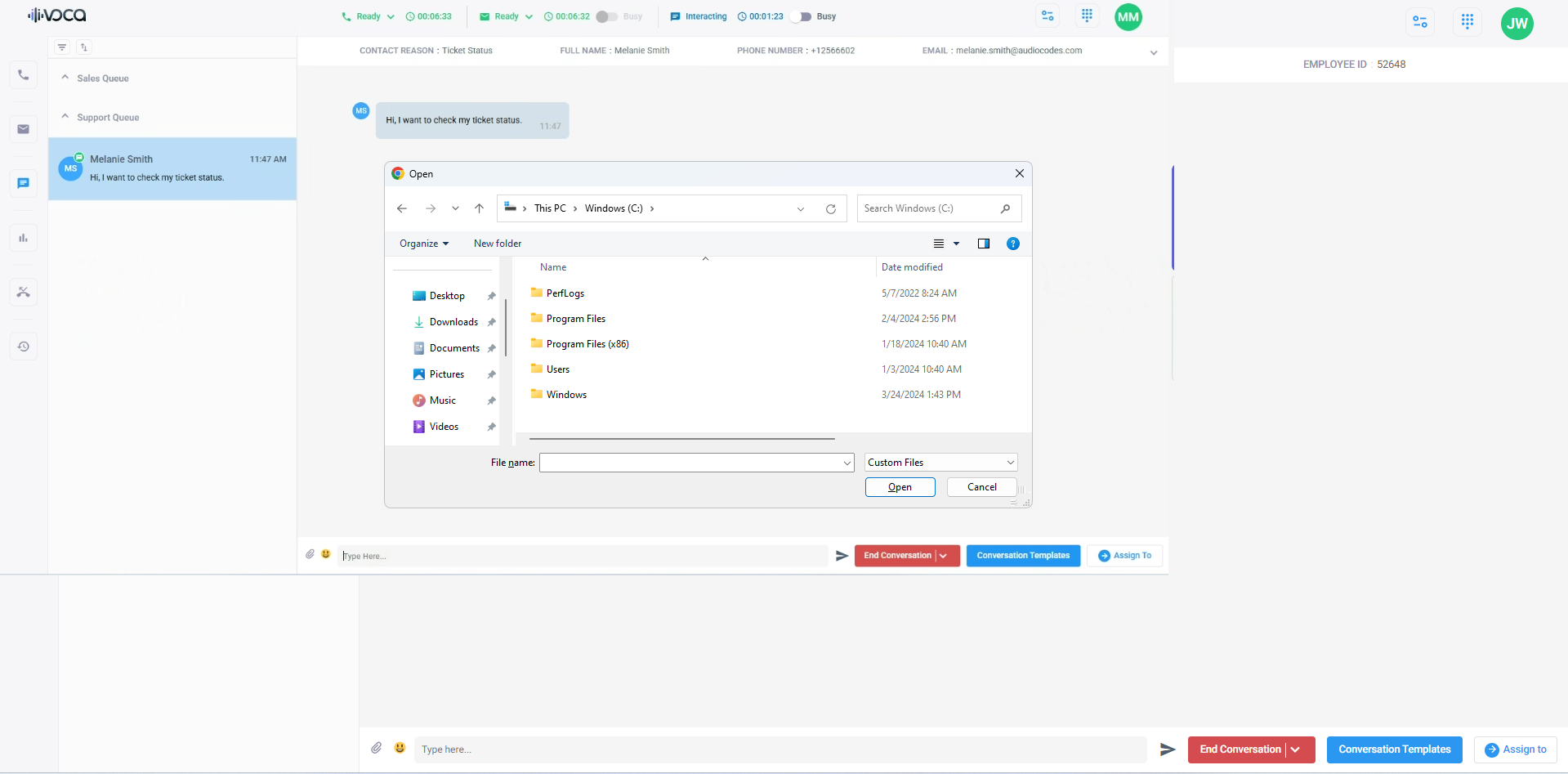Click the queue sort order icon
Viewport: 1568px width, 774px height.
click(x=83, y=47)
